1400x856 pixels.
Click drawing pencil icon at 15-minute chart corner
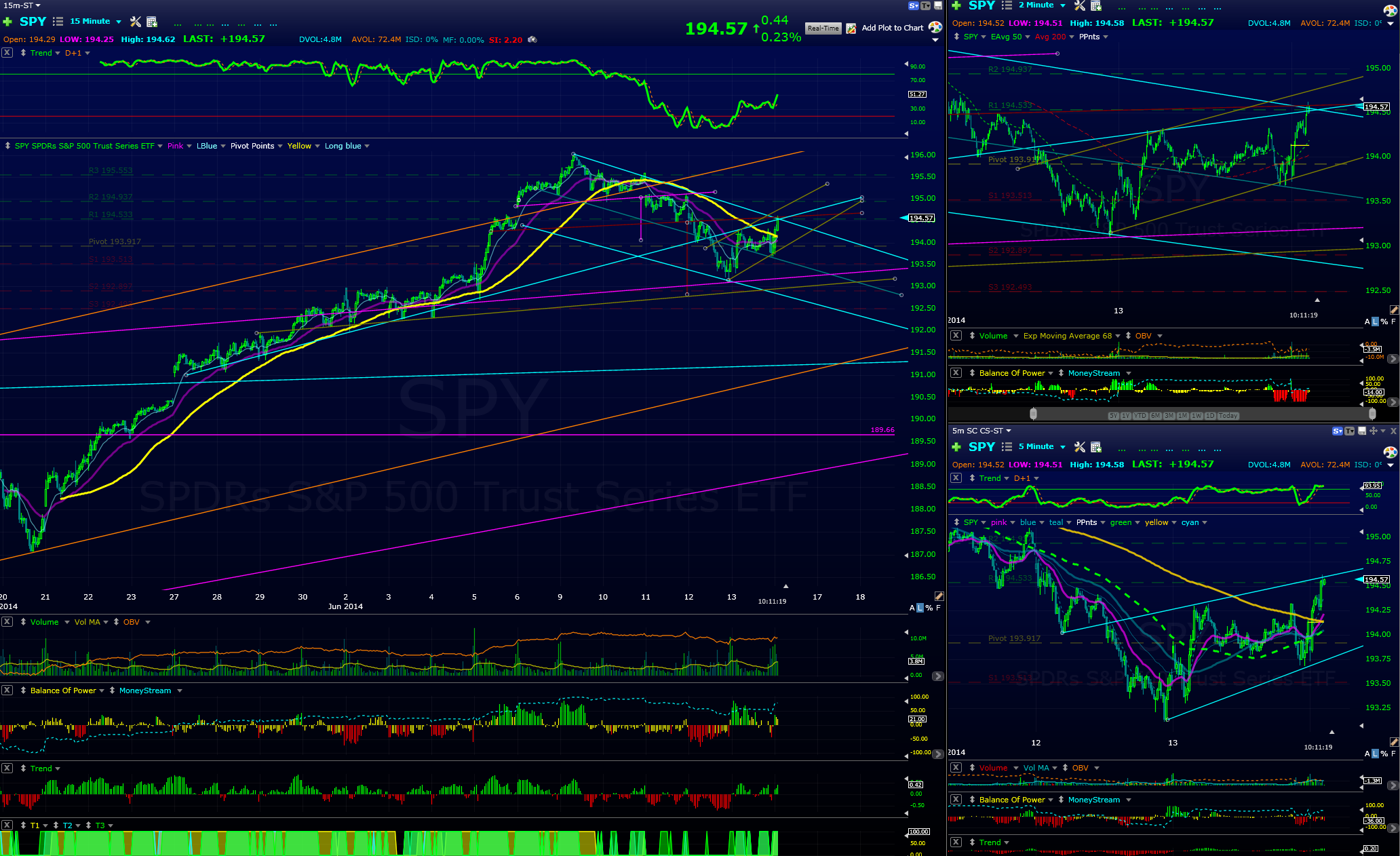(x=939, y=596)
